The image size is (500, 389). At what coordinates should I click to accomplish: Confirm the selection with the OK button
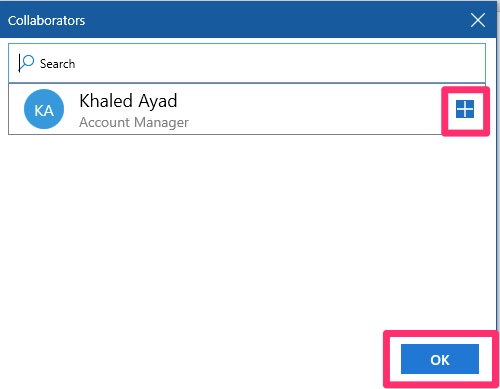(440, 359)
